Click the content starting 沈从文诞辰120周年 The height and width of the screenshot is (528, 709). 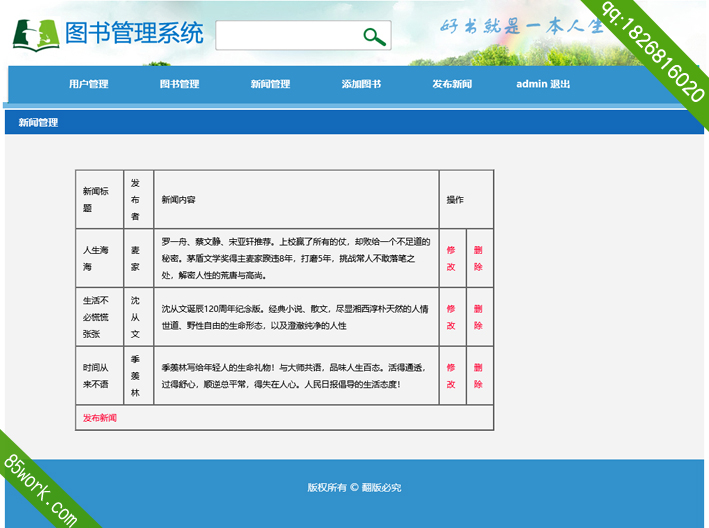(x=296, y=317)
